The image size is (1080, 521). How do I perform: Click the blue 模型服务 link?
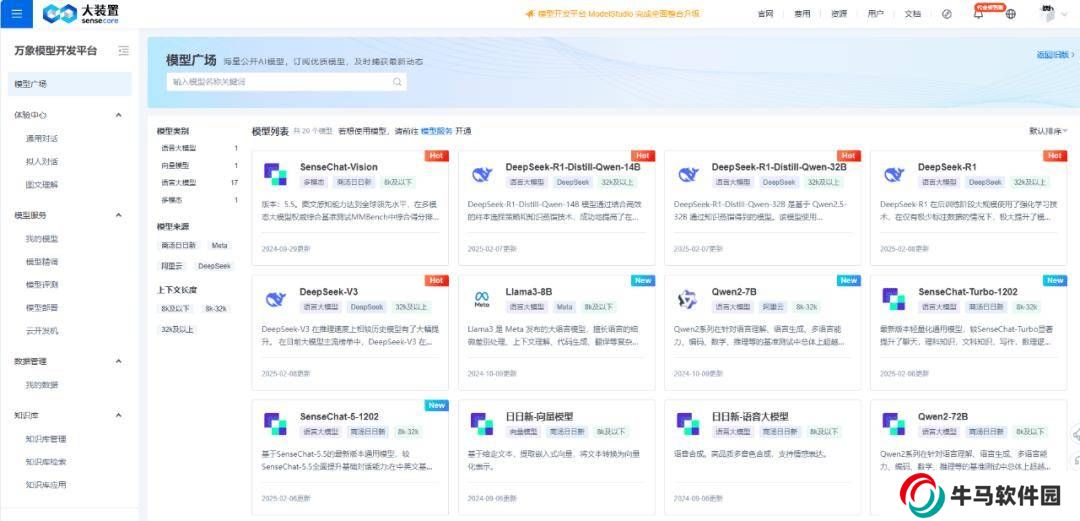pyautogui.click(x=436, y=131)
